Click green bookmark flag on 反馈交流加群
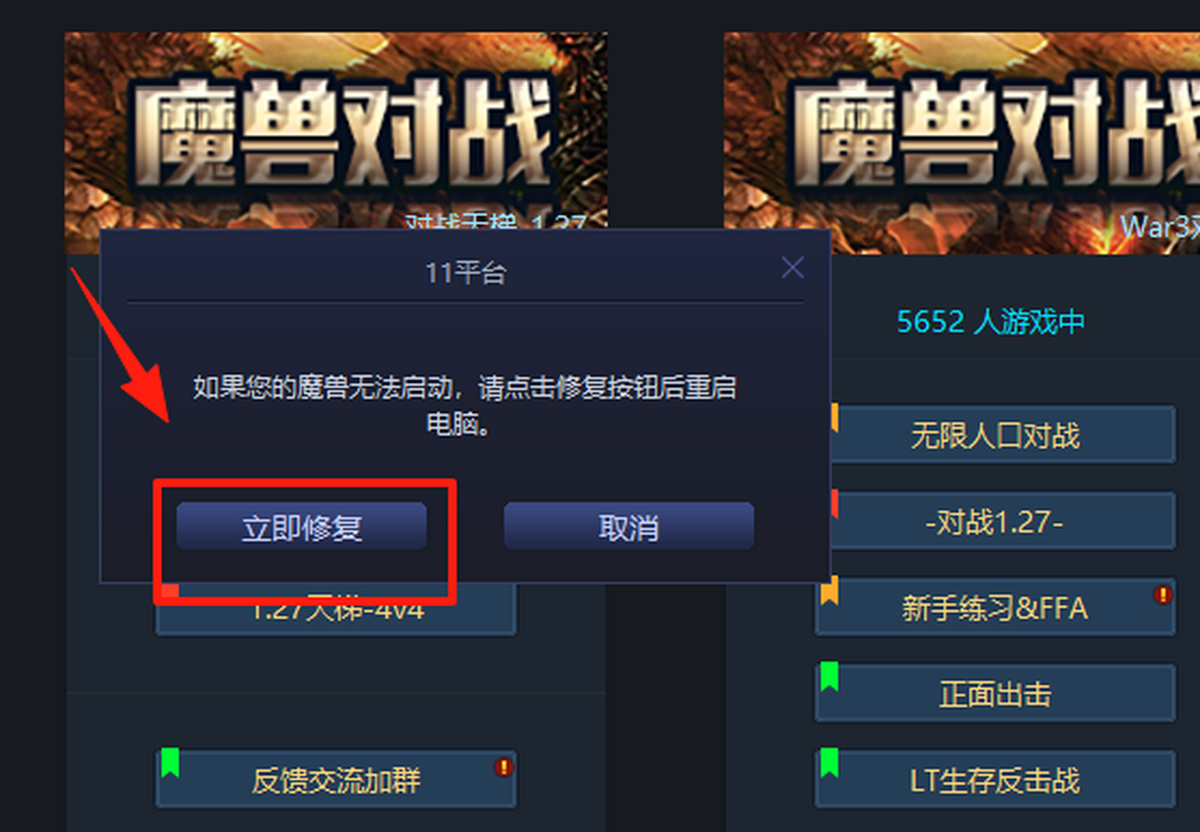 (x=170, y=762)
